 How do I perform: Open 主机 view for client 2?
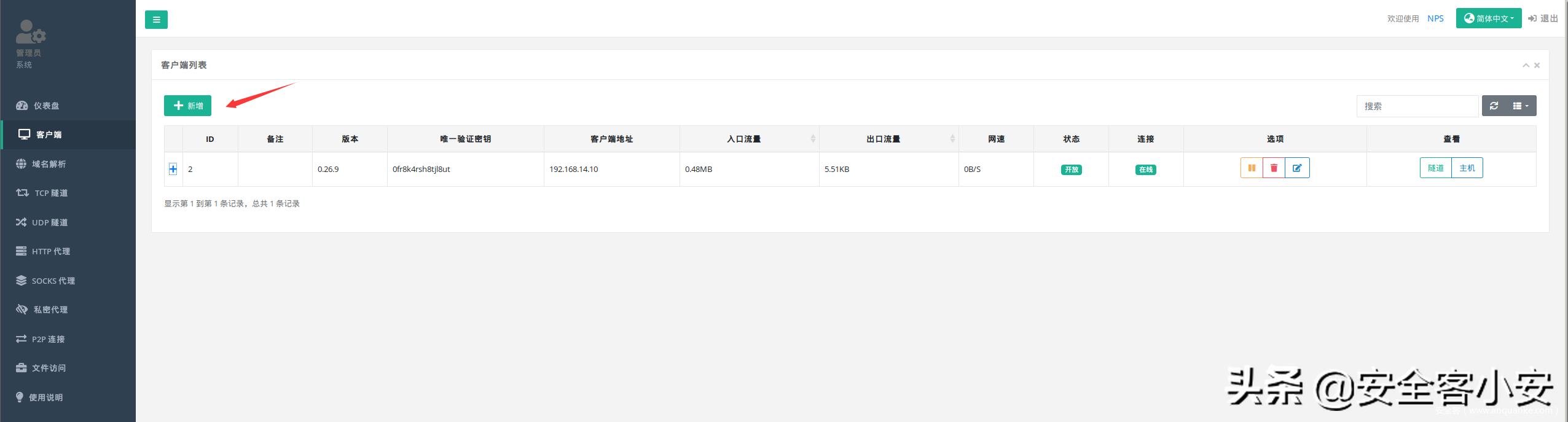[x=1467, y=168]
